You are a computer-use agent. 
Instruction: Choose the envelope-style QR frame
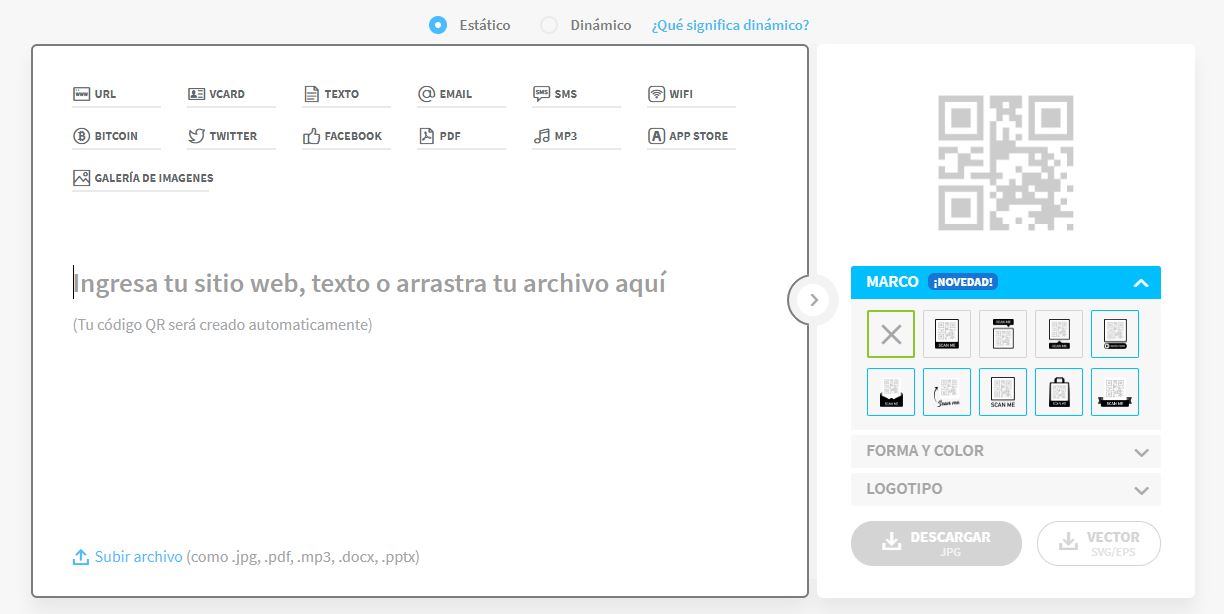click(891, 392)
